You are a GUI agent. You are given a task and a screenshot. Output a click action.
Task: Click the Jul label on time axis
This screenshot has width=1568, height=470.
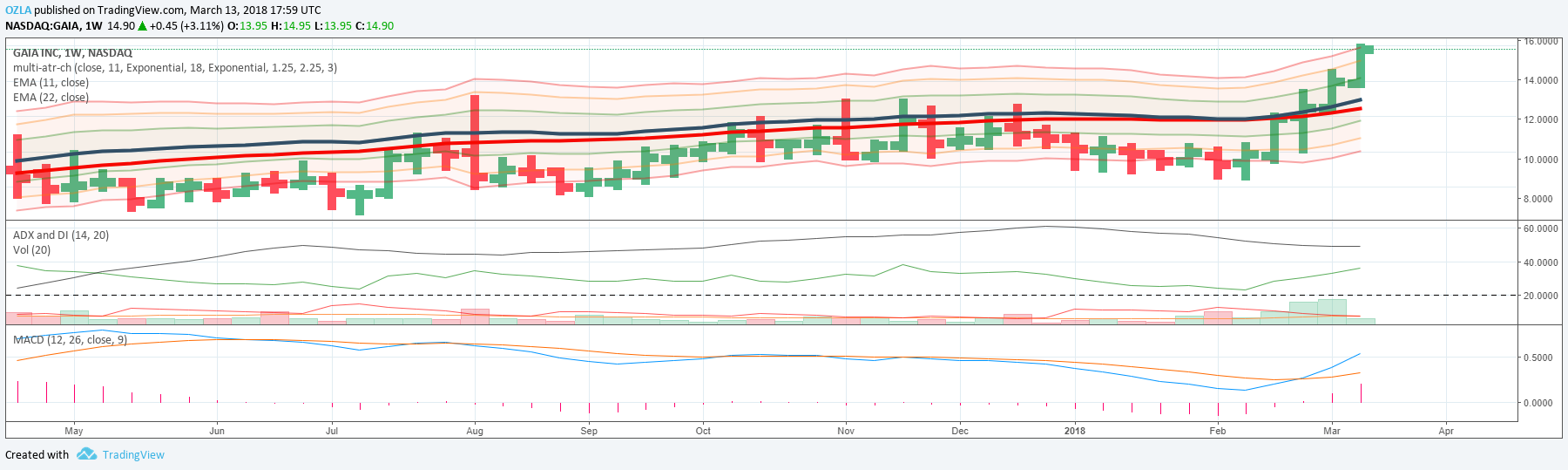pyautogui.click(x=332, y=431)
